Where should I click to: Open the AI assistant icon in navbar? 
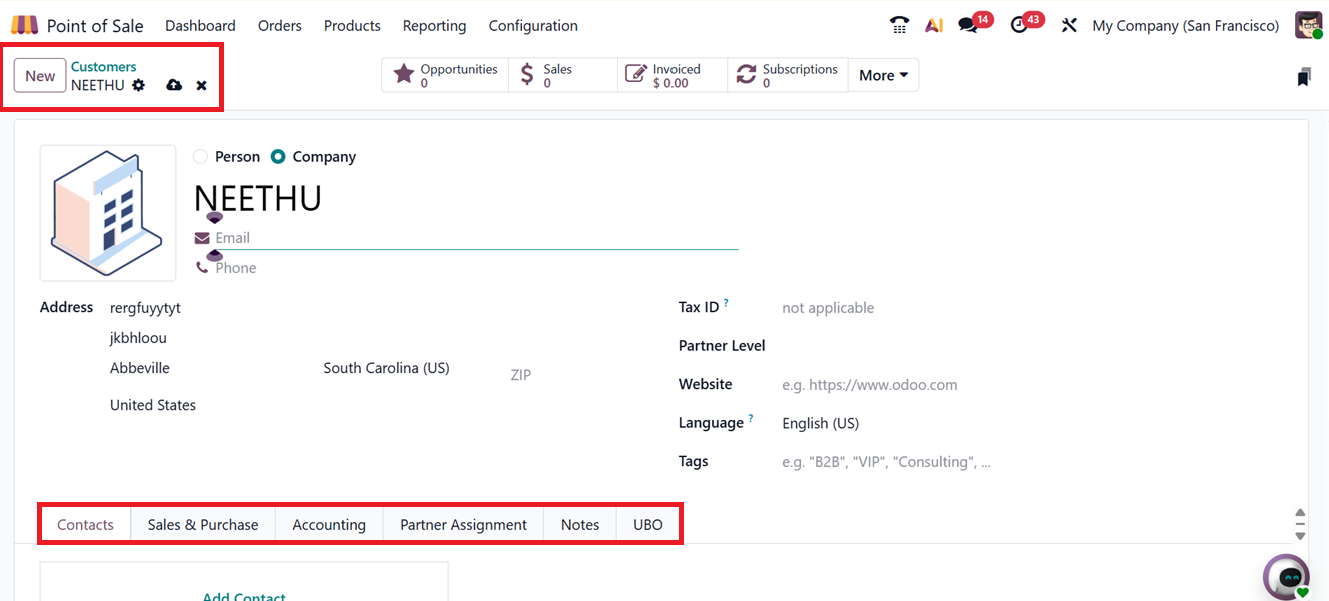coord(934,25)
